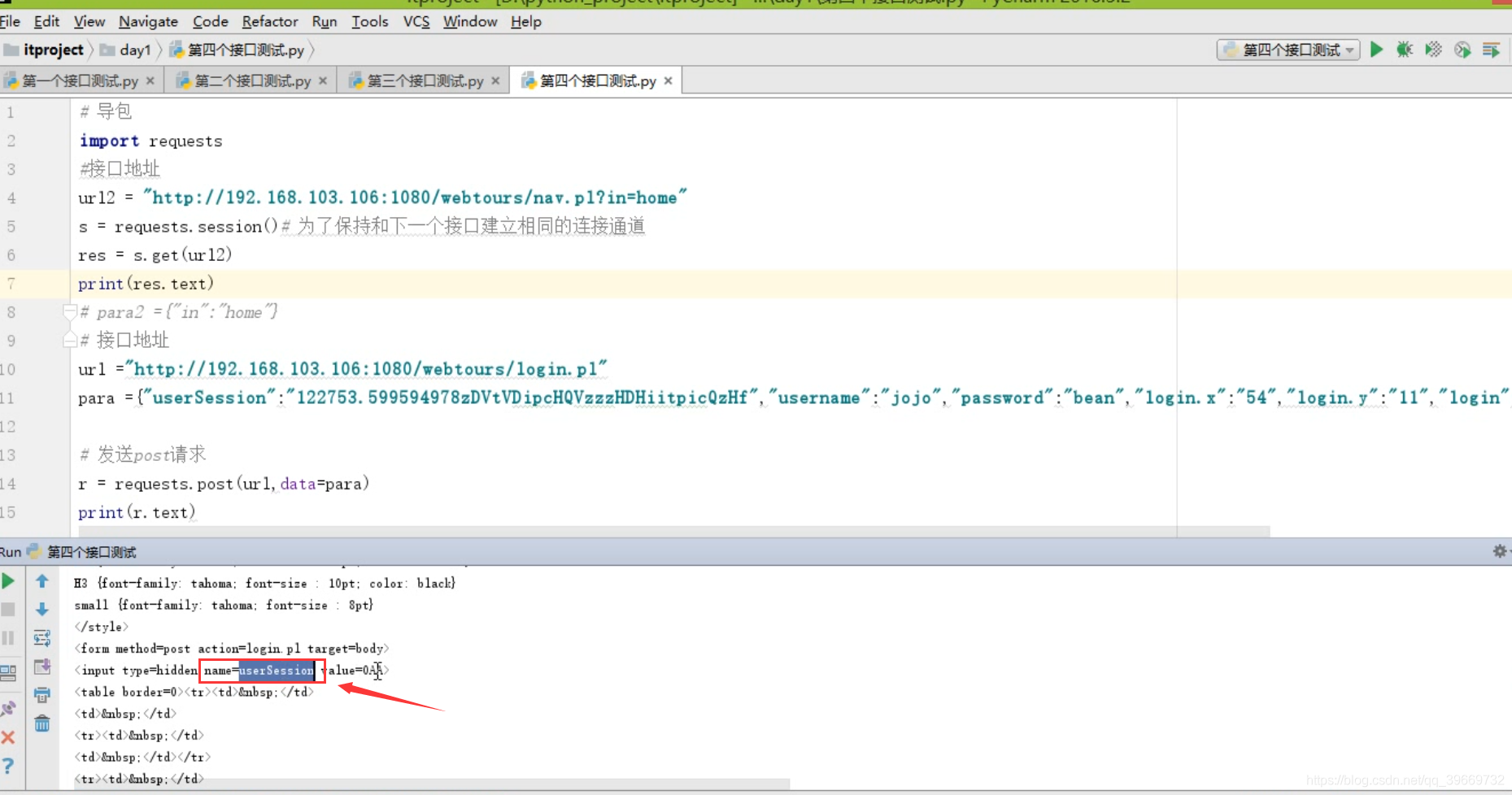1512x795 pixels.
Task: Click the itproject breadcrumb
Action: [45, 50]
